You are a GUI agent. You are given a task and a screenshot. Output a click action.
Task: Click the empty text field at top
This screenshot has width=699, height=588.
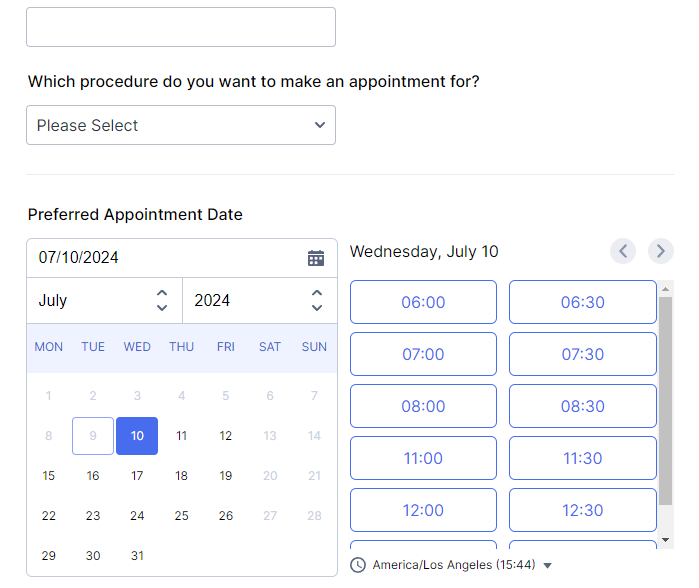181,27
